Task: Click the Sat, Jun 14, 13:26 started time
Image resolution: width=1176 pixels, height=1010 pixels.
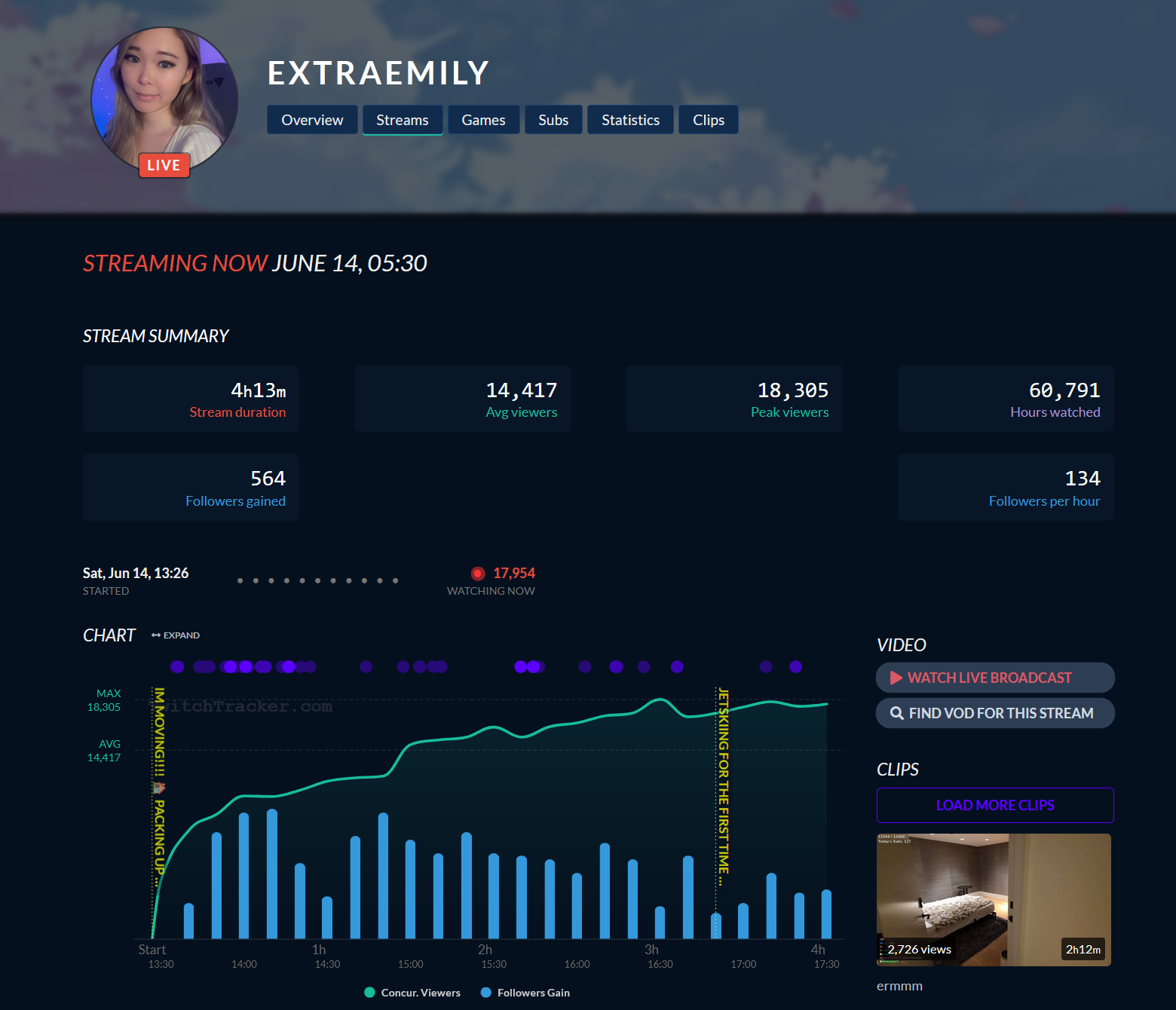Action: [136, 573]
